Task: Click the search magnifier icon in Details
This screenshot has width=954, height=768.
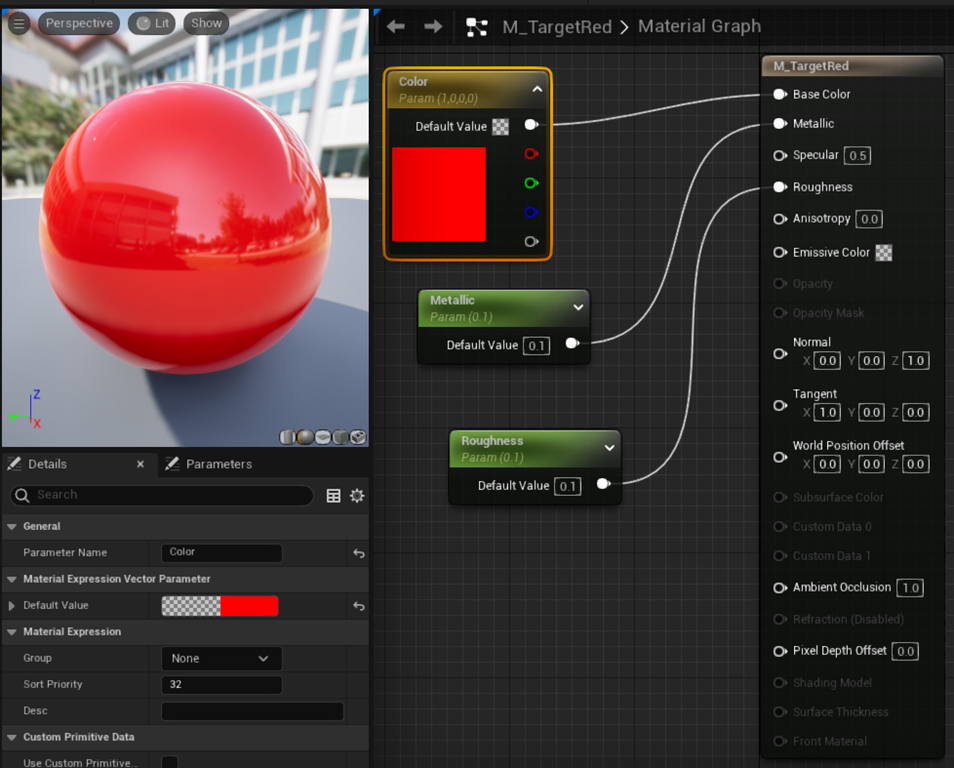Action: (22, 495)
